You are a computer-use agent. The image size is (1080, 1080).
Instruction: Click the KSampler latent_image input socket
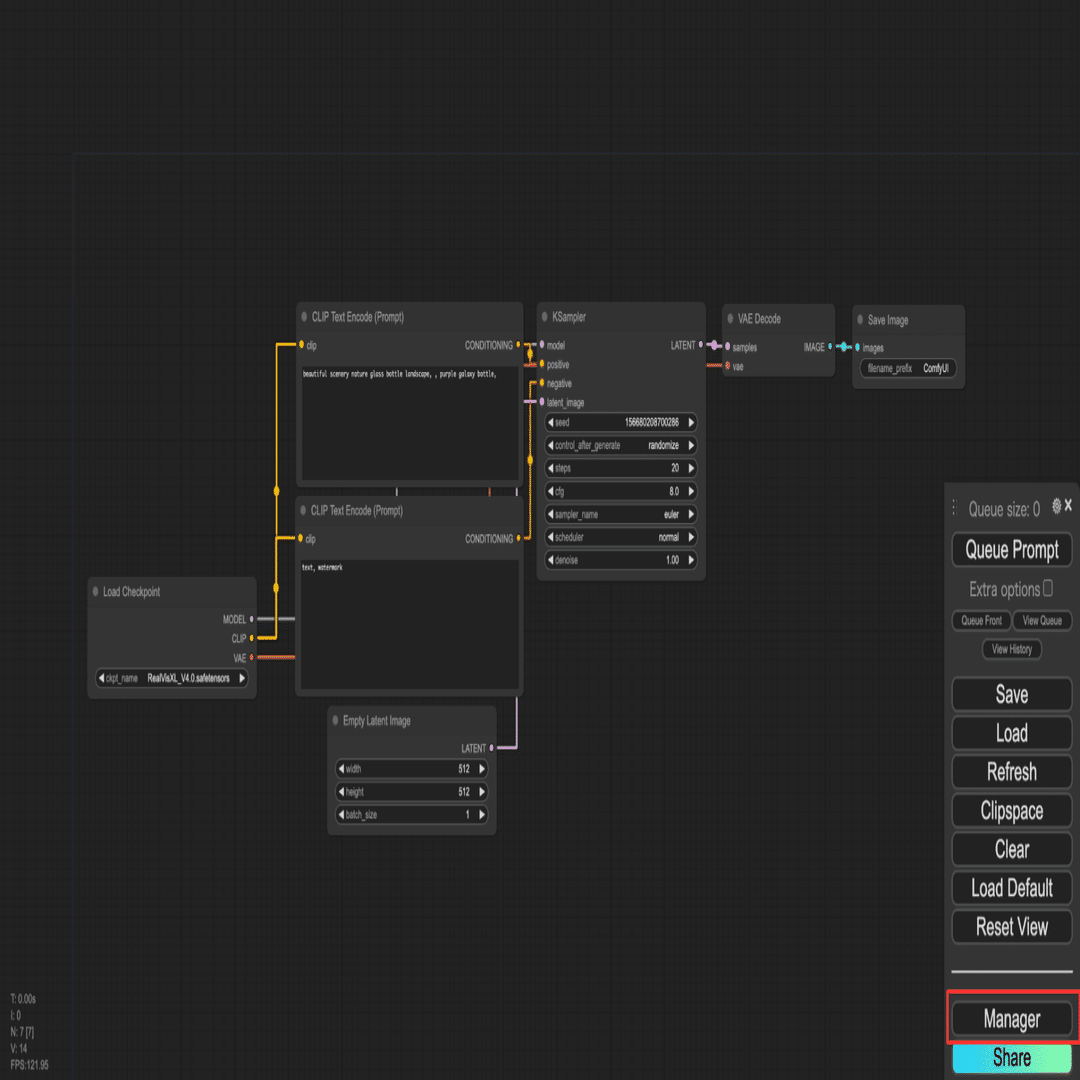[x=542, y=402]
